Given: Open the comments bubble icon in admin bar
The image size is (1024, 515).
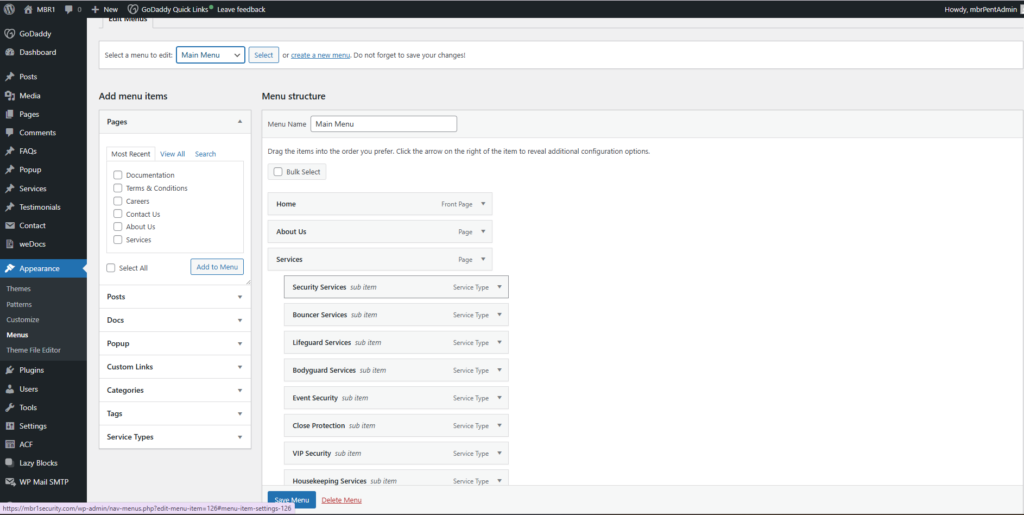Looking at the screenshot, I should [68, 9].
